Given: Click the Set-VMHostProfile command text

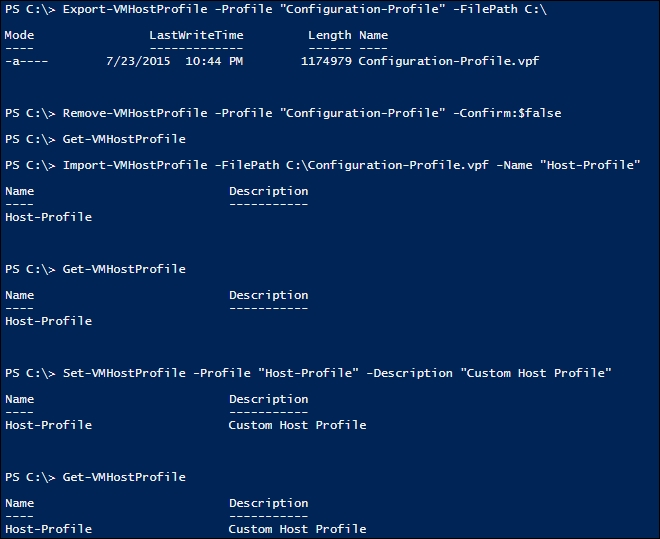Looking at the screenshot, I should pyautogui.click(x=124, y=373).
